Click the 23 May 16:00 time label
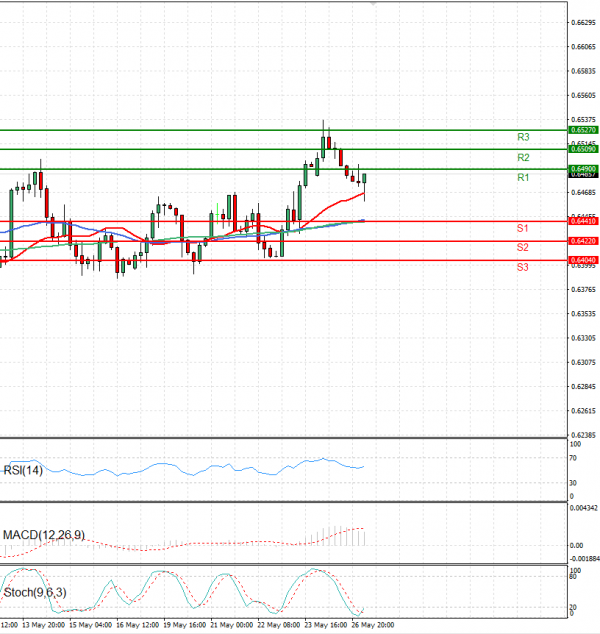Screen dimensions: 600x634 click(325, 625)
